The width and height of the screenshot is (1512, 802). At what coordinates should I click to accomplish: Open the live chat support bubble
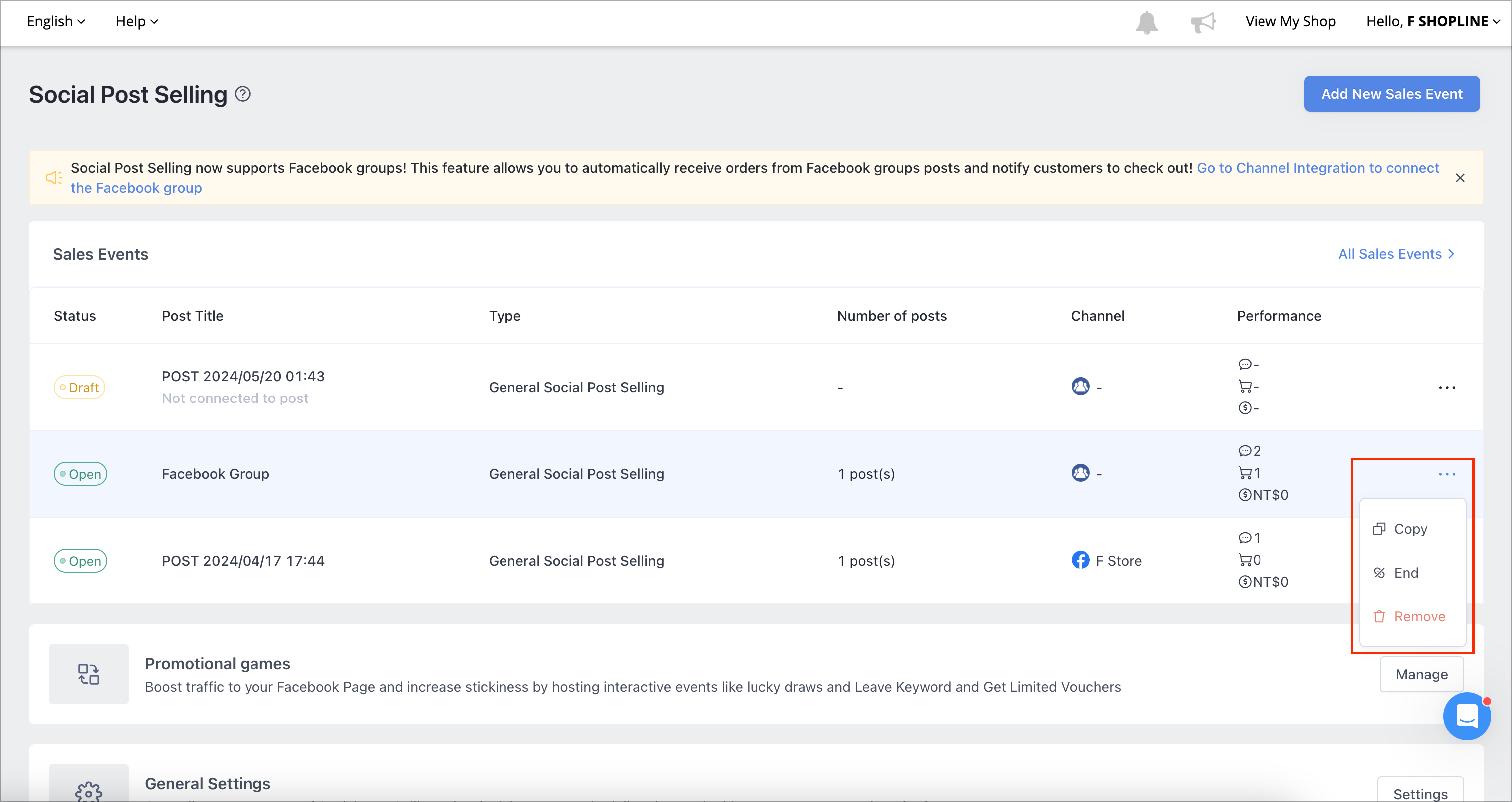pyautogui.click(x=1466, y=716)
